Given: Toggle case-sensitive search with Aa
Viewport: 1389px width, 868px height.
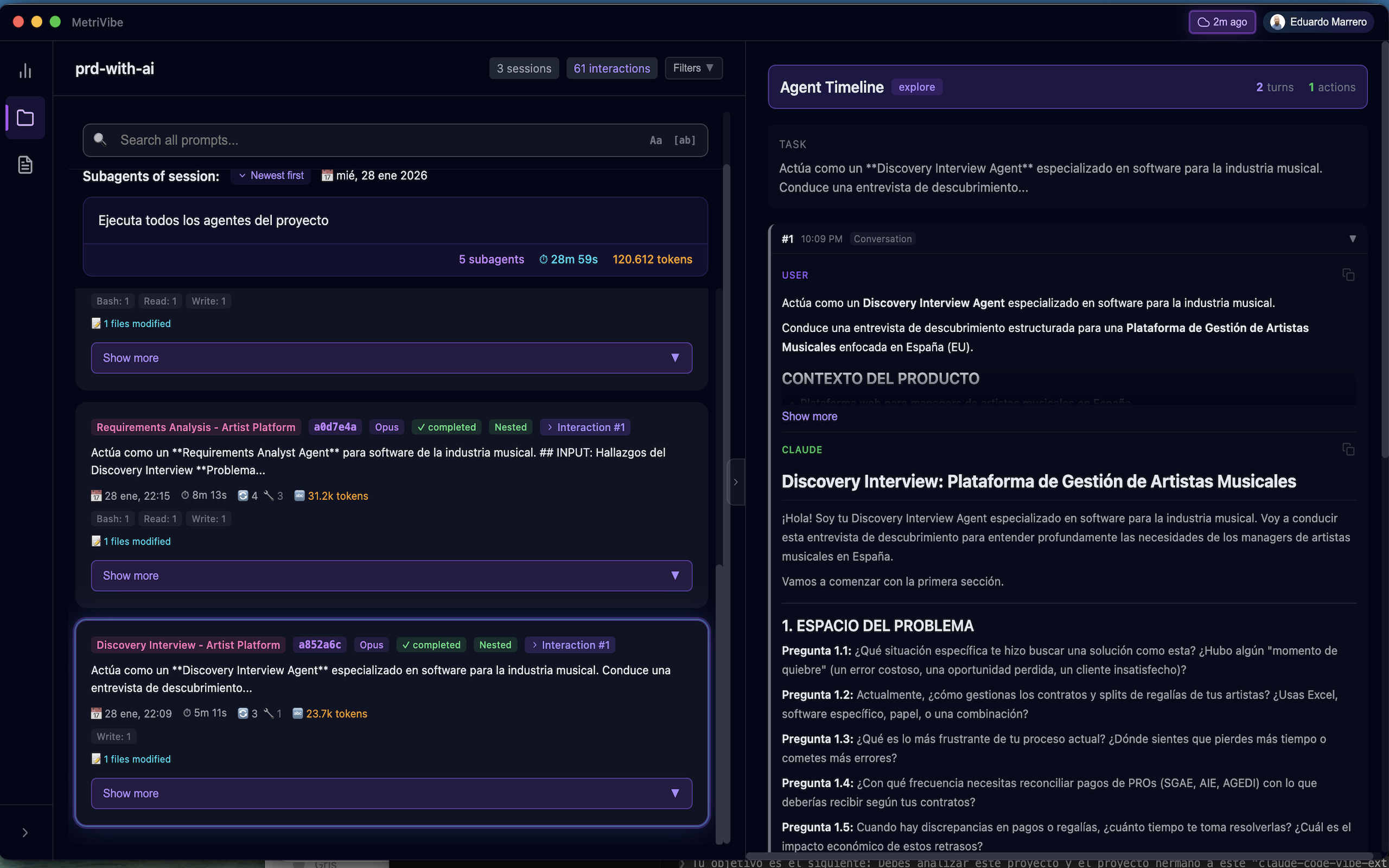Looking at the screenshot, I should point(656,139).
